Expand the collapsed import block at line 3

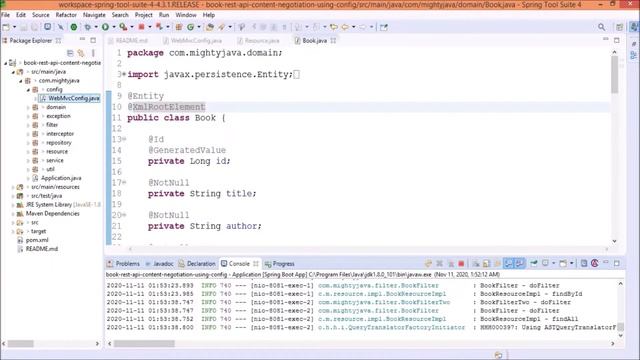tap(124, 74)
